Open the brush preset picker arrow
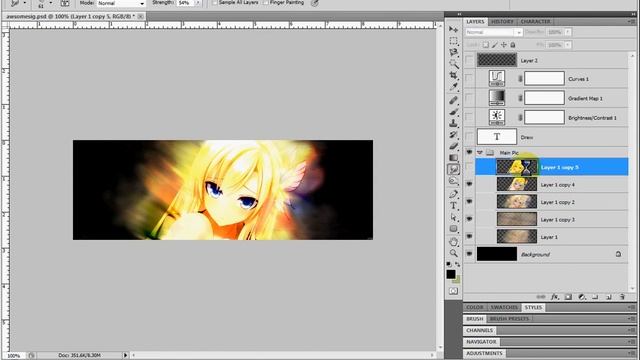This screenshot has width=640, height=360. pos(51,3)
